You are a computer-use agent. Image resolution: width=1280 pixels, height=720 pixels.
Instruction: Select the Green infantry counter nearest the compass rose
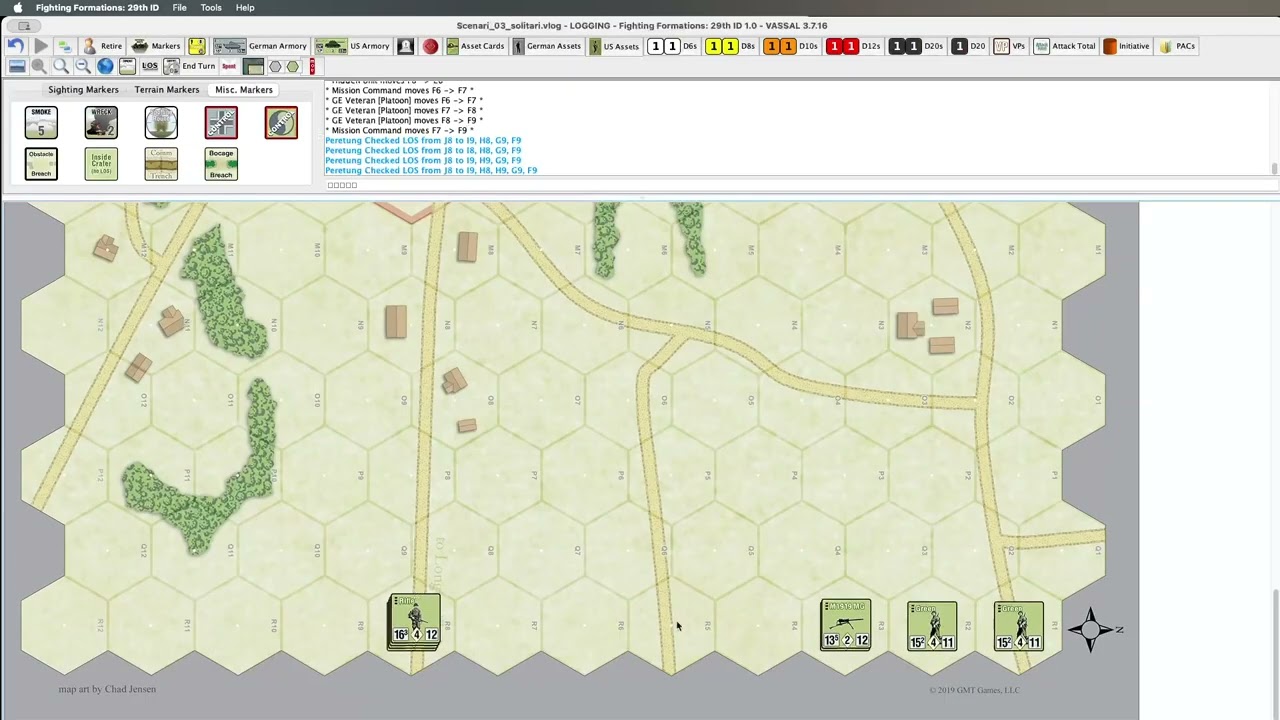[x=1019, y=626]
